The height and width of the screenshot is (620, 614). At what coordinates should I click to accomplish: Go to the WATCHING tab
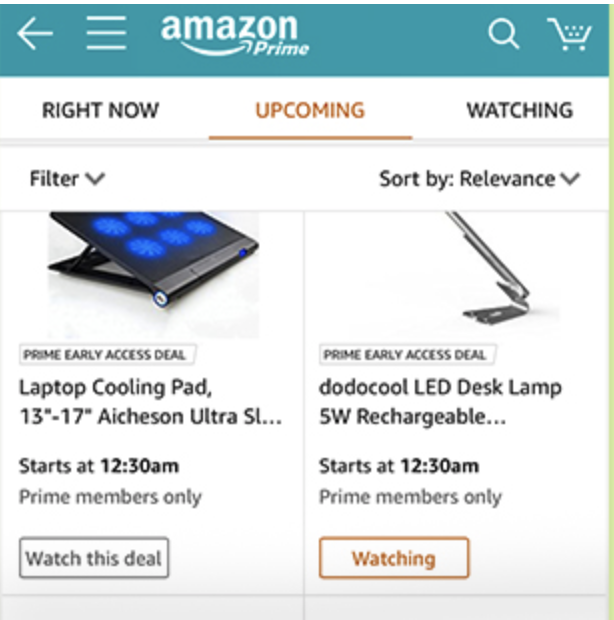coord(520,110)
